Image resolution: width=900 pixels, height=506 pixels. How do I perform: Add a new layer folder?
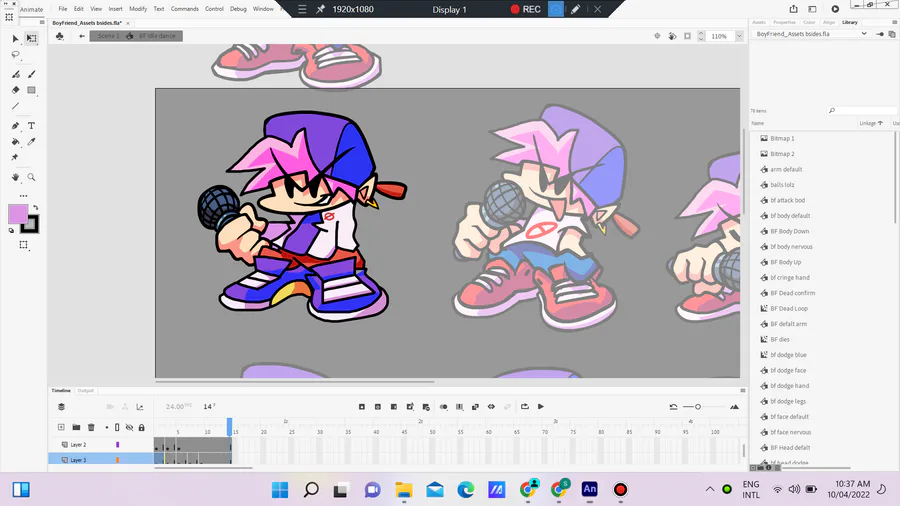coord(76,427)
